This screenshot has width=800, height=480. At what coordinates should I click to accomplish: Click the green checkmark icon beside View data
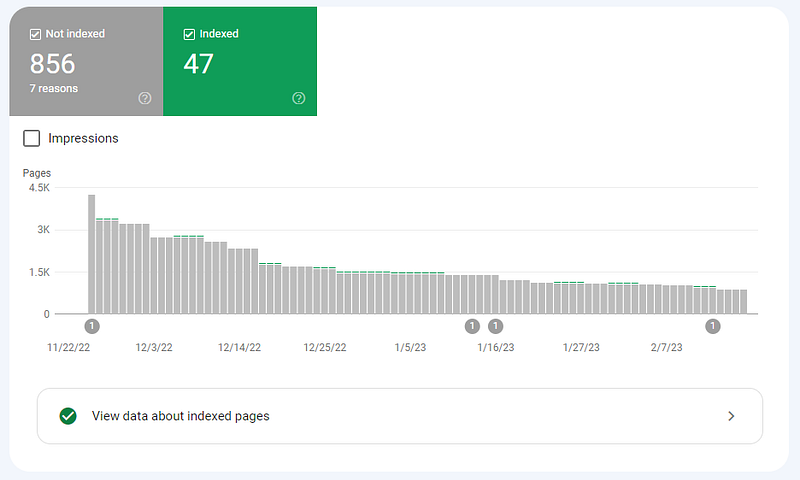[68, 416]
